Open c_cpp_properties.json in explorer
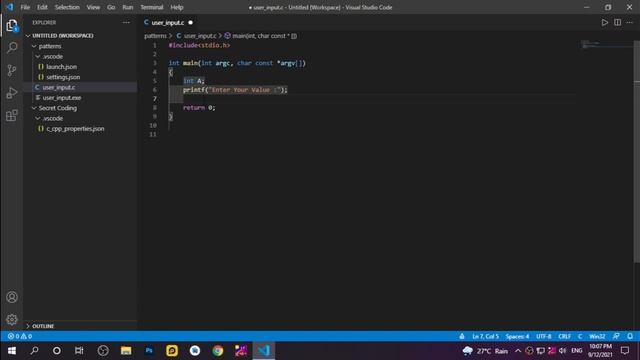The image size is (640, 360). point(75,129)
